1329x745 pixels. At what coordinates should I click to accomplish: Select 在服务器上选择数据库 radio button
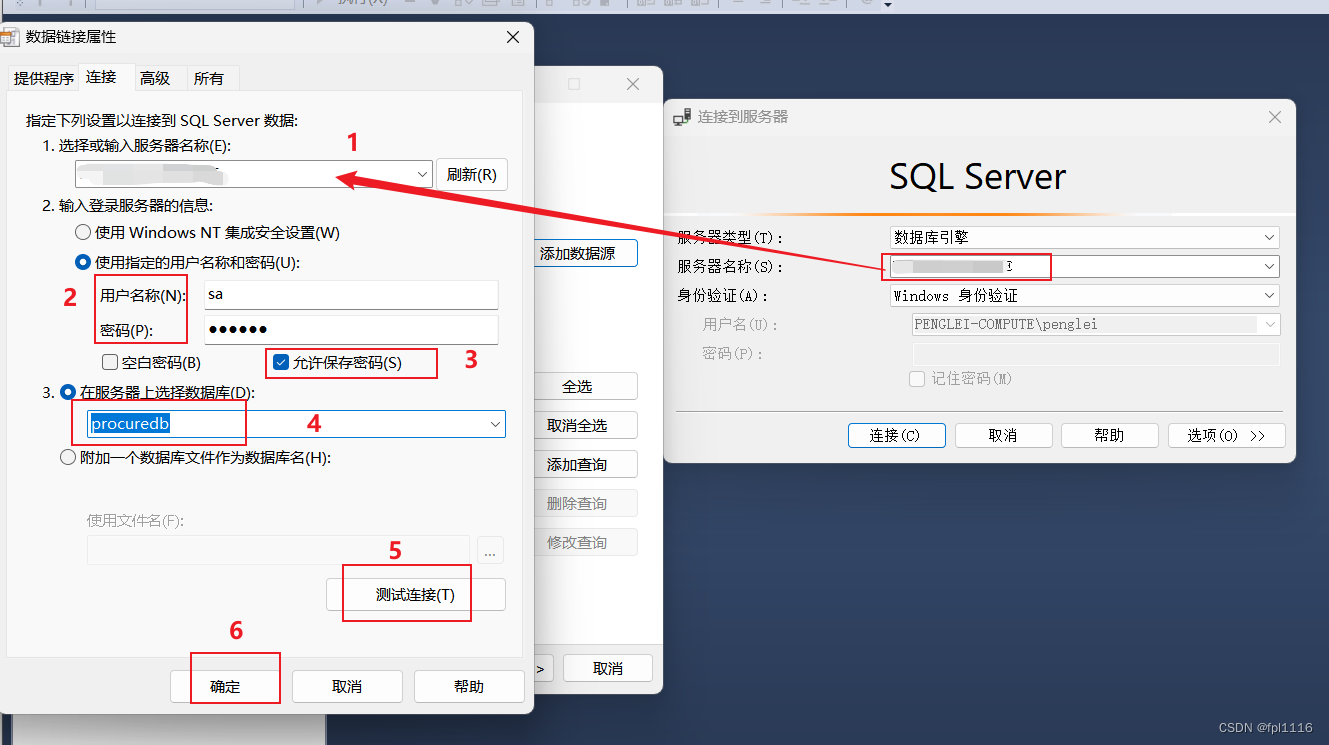coord(68,393)
